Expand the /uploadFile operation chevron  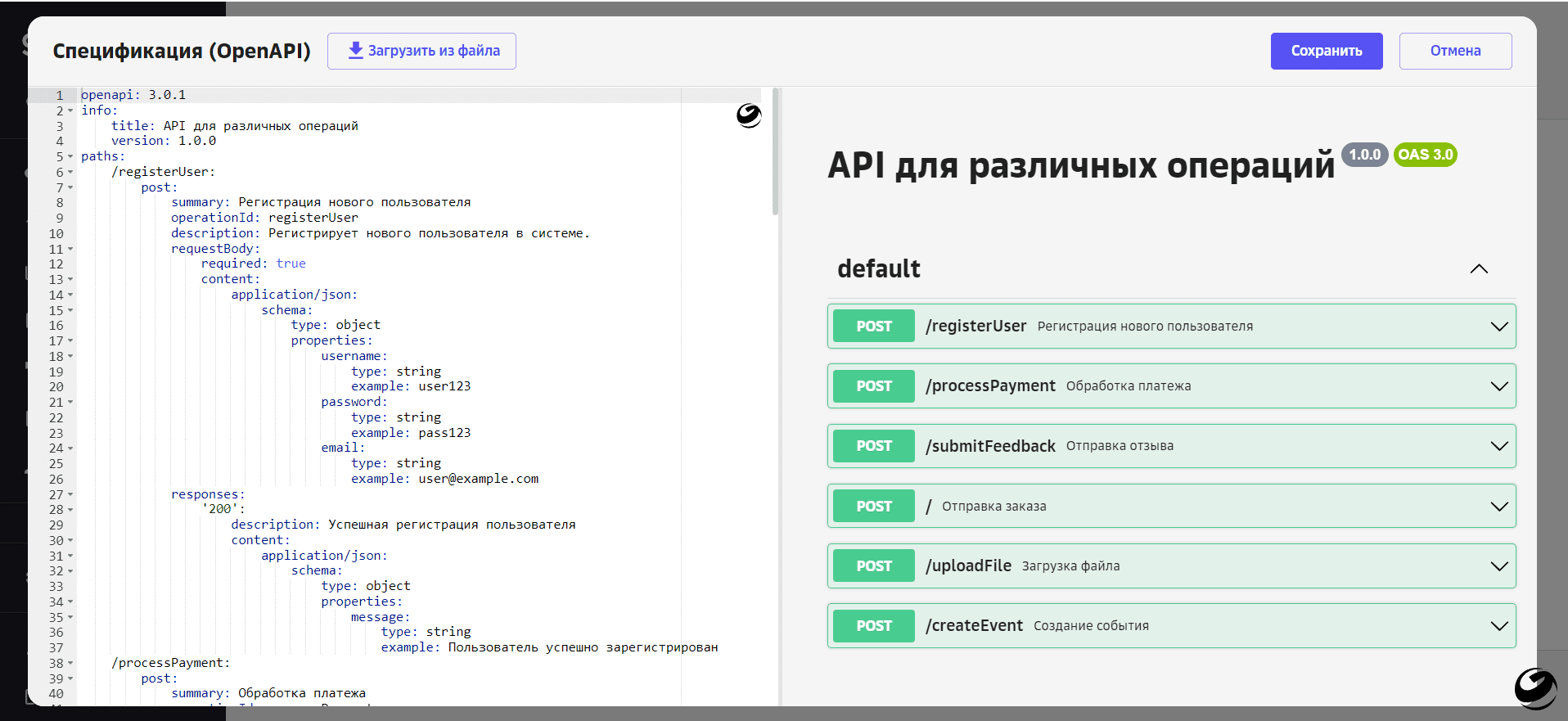tap(1499, 566)
